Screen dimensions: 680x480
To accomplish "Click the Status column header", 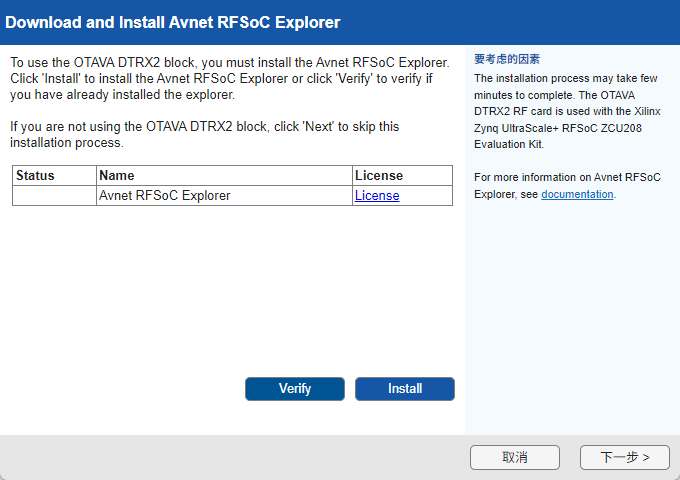I will 36,176.
